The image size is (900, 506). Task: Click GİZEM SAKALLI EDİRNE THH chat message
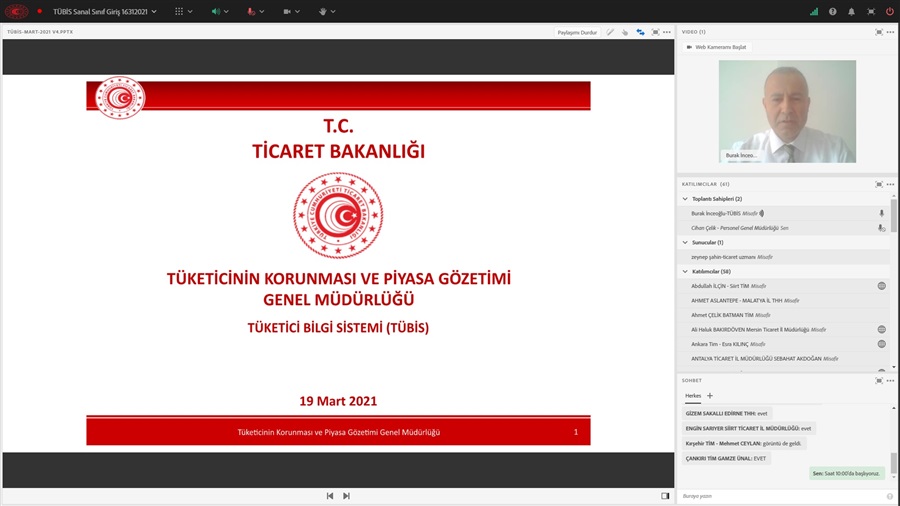[726, 413]
